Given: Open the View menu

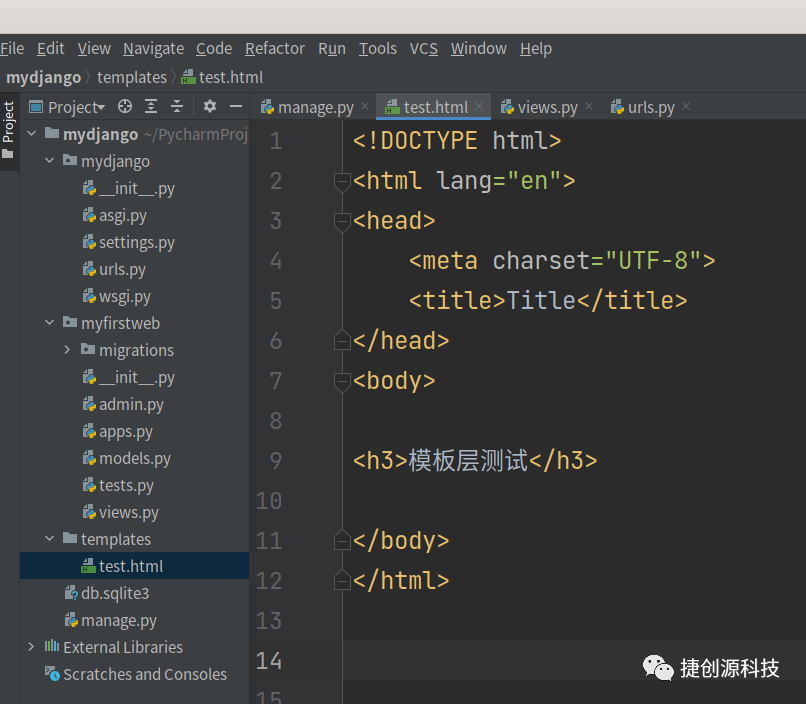Looking at the screenshot, I should pos(94,48).
